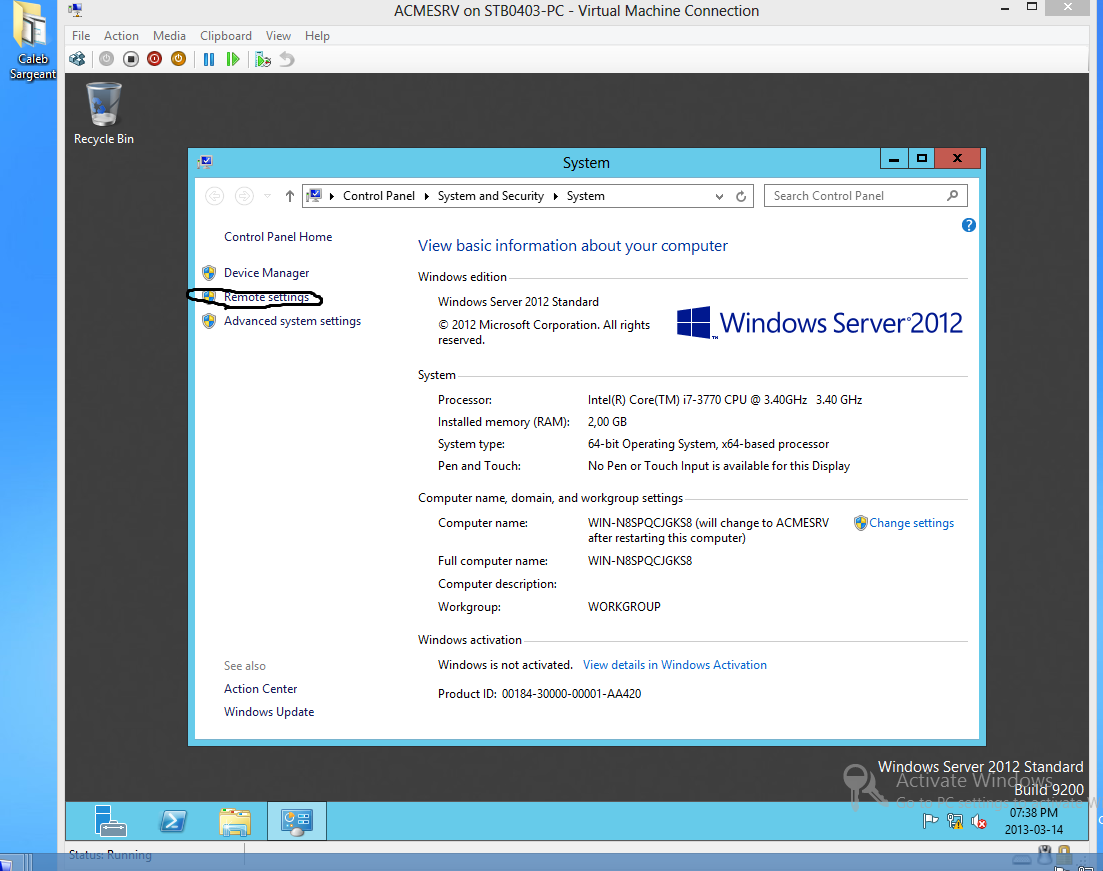Viewport: 1103px width, 871px height.
Task: Open Device Manager
Action: [267, 273]
